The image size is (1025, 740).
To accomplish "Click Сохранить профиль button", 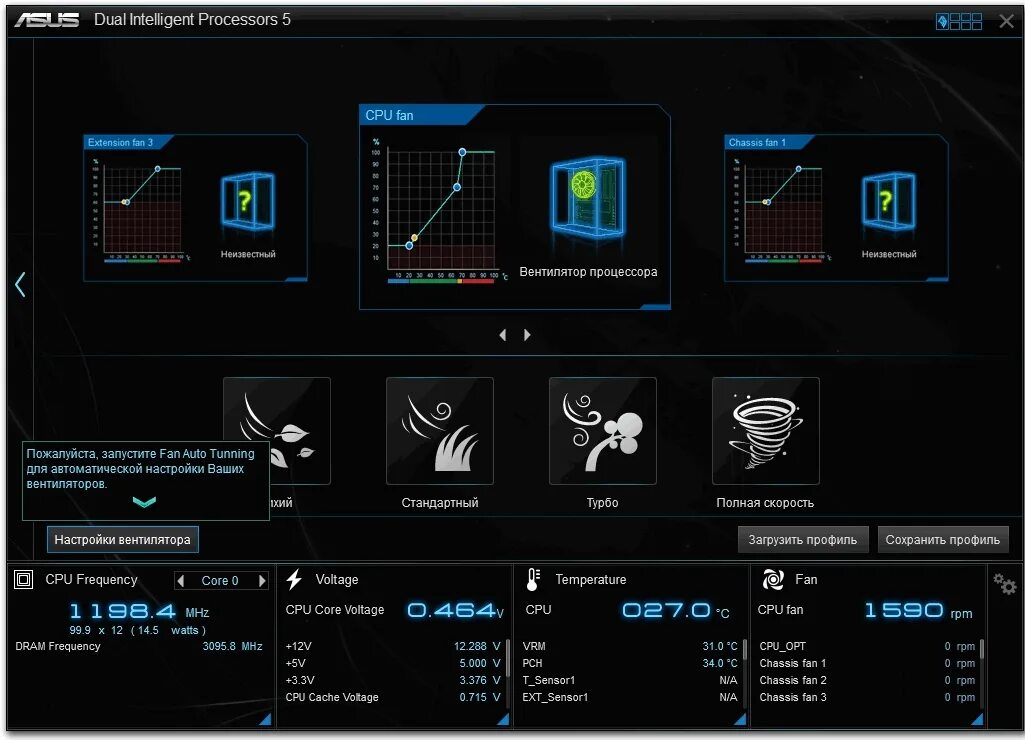I will [x=943, y=540].
